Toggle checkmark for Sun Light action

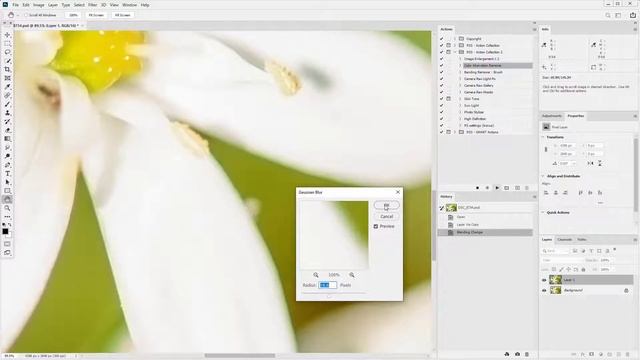coord(441,105)
